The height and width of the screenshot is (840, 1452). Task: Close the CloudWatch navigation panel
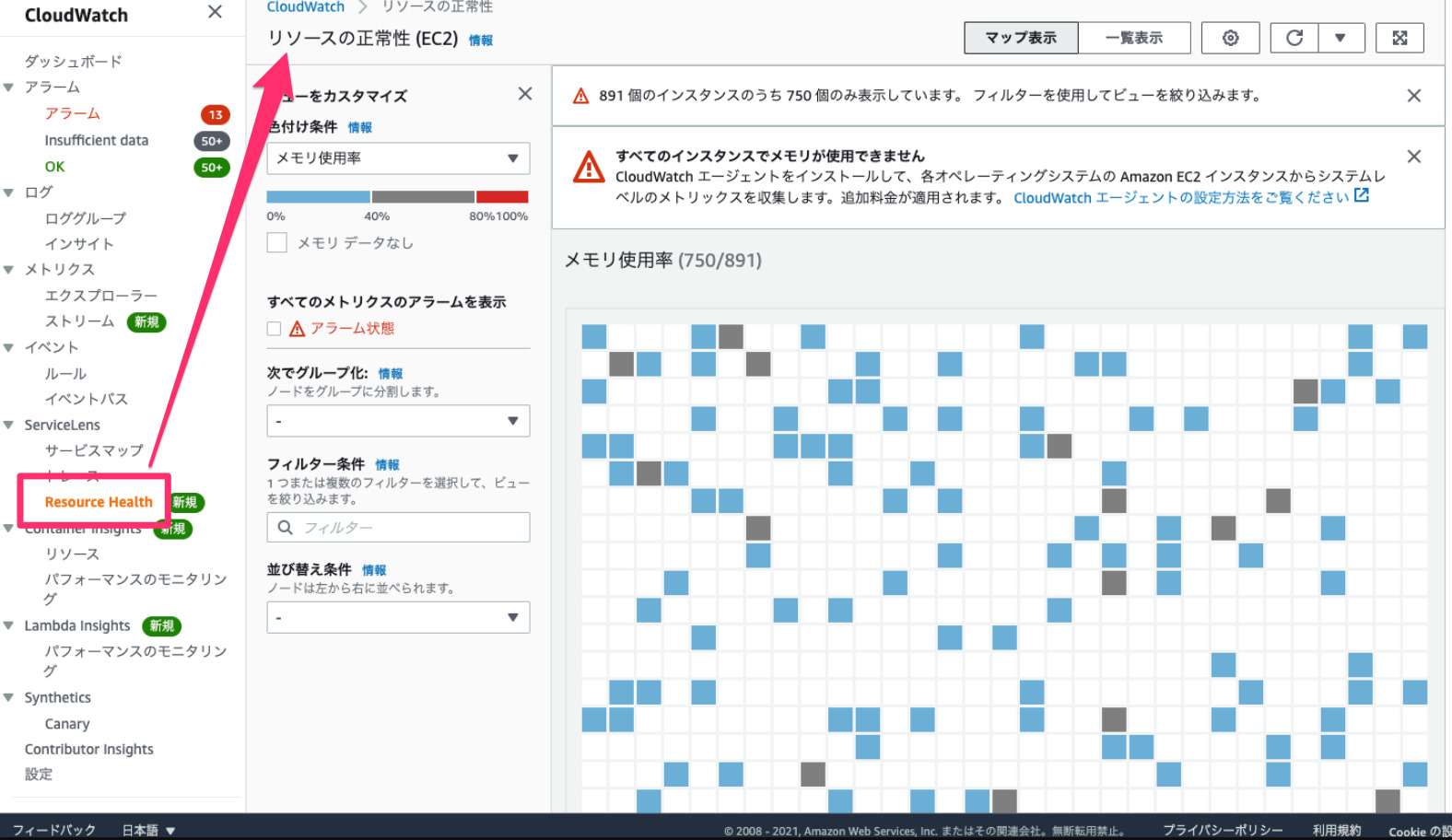(x=215, y=12)
